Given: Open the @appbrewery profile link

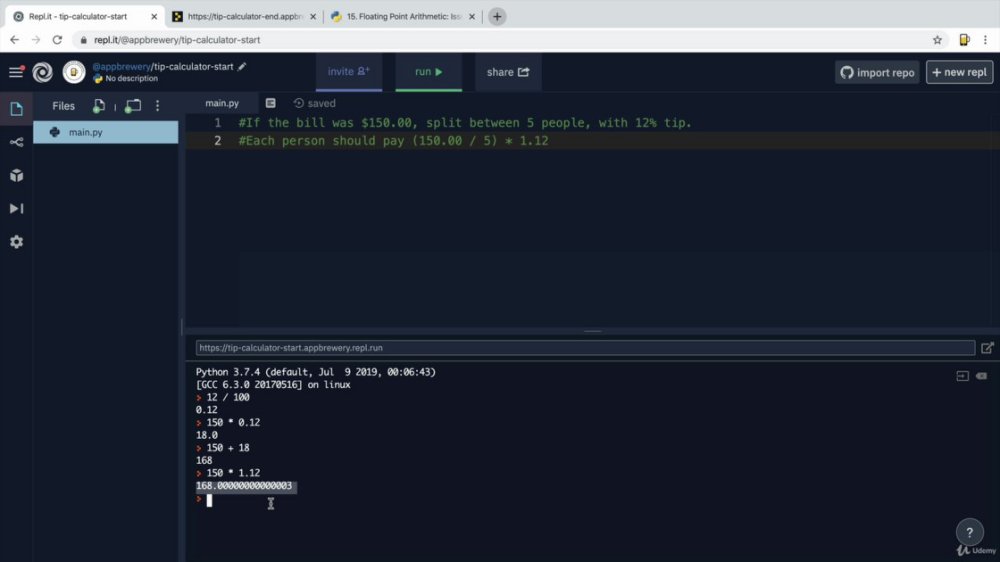Looking at the screenshot, I should pyautogui.click(x=121, y=66).
